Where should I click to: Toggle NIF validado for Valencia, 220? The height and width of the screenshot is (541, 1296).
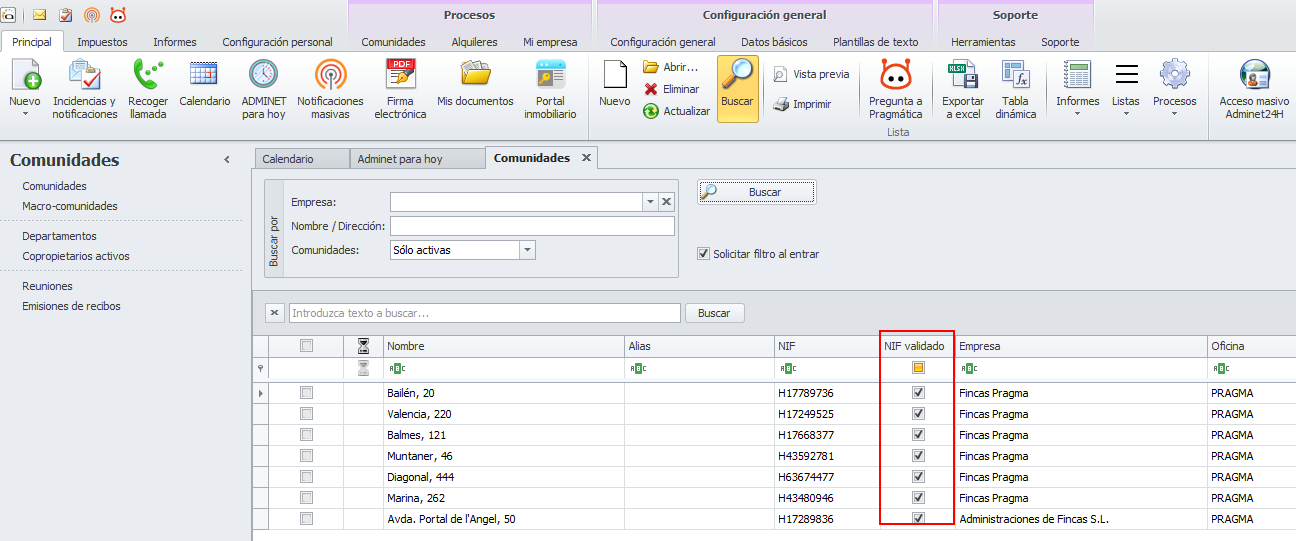click(x=918, y=414)
